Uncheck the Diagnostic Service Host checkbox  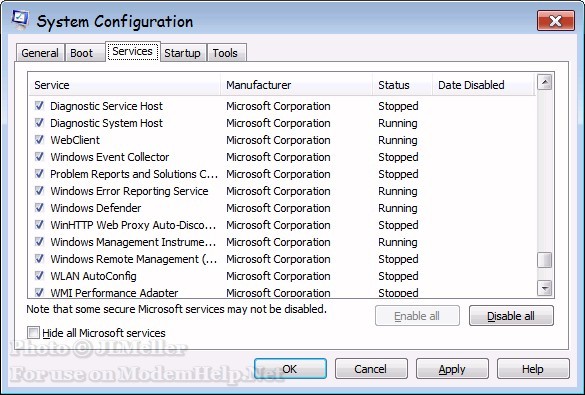(x=39, y=106)
